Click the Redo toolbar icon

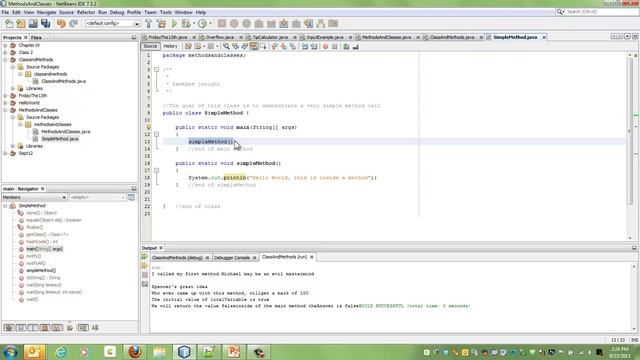(73, 24)
